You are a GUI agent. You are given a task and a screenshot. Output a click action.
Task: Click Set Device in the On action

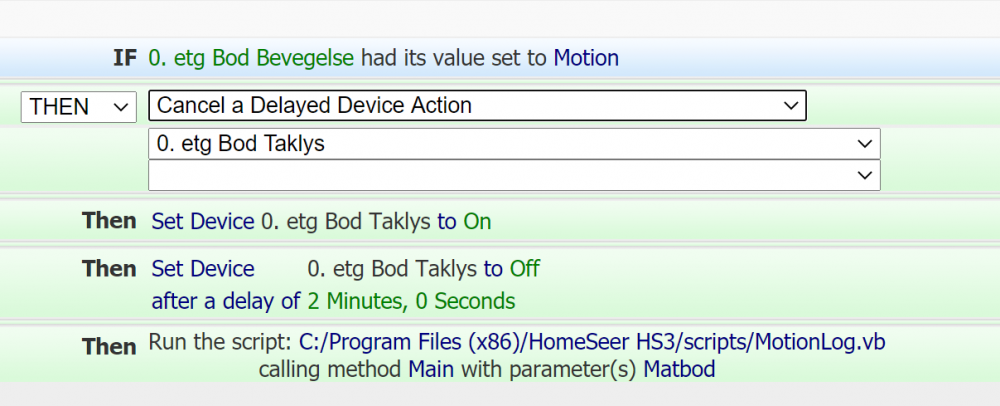[203, 221]
